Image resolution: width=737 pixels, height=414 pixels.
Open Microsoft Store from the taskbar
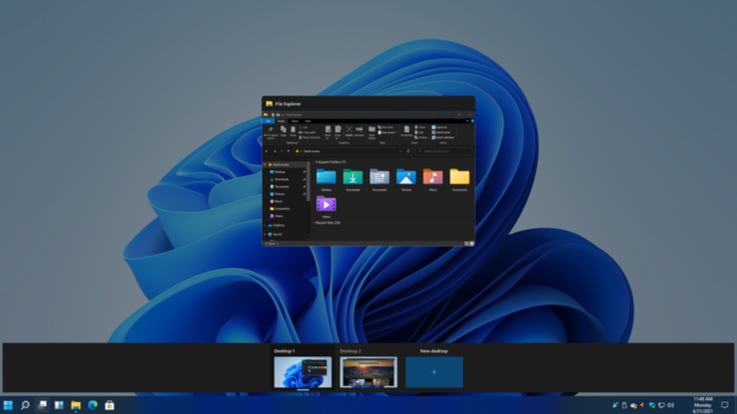[x=110, y=405]
